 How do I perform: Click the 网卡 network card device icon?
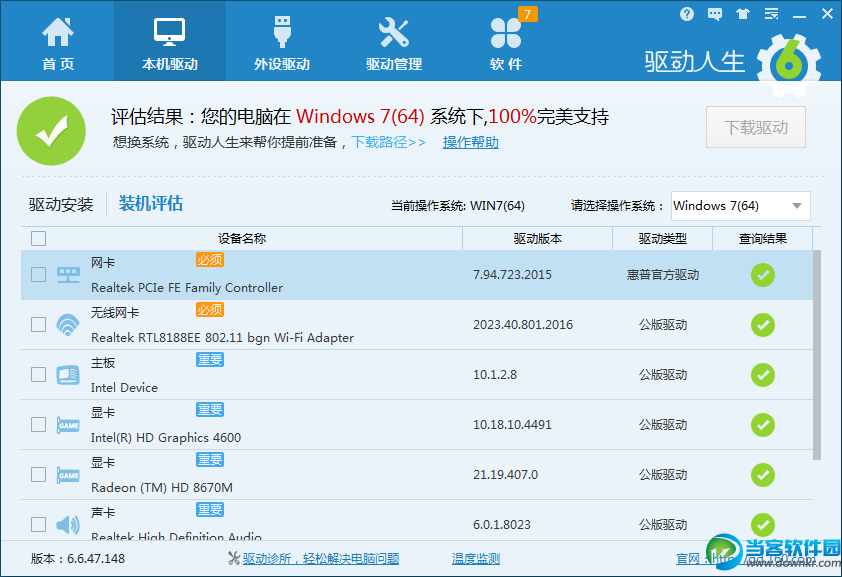pos(68,275)
